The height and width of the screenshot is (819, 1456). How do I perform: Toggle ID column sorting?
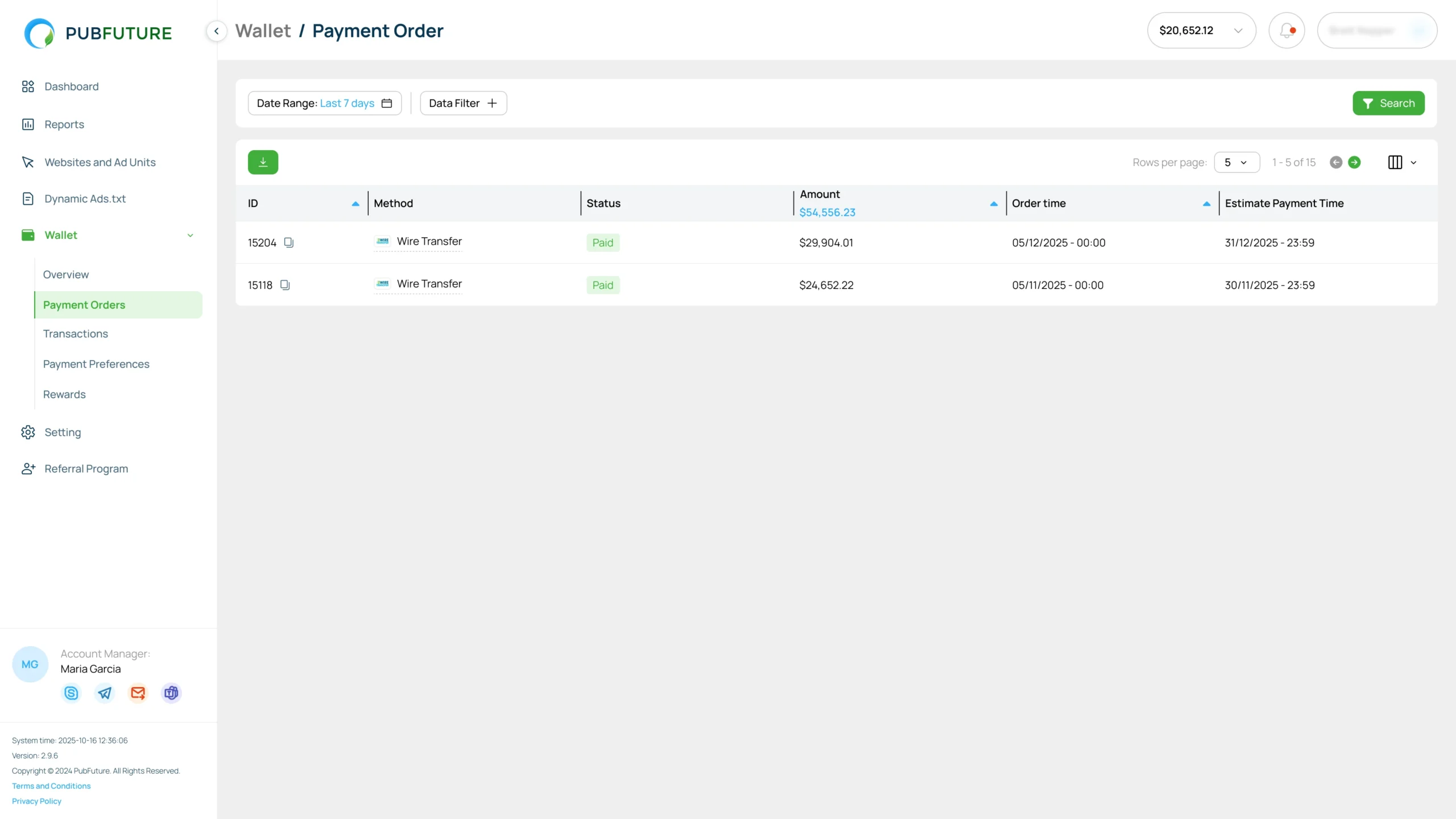[x=355, y=203]
